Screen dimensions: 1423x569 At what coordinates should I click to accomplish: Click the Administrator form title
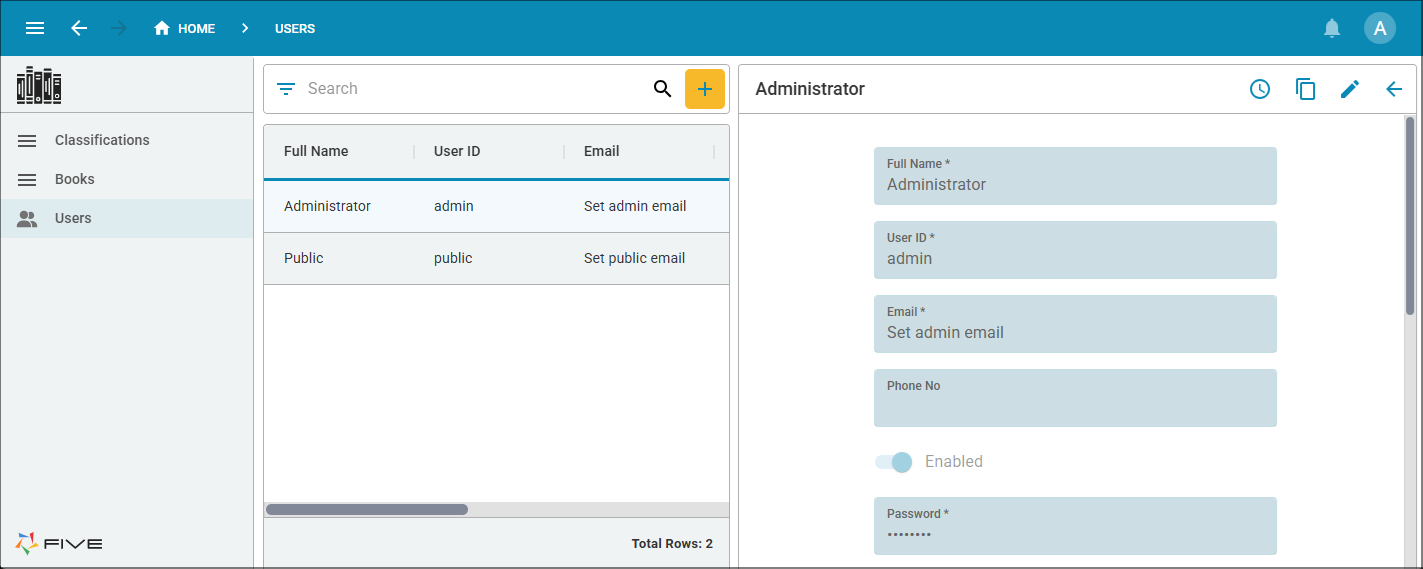pos(810,89)
